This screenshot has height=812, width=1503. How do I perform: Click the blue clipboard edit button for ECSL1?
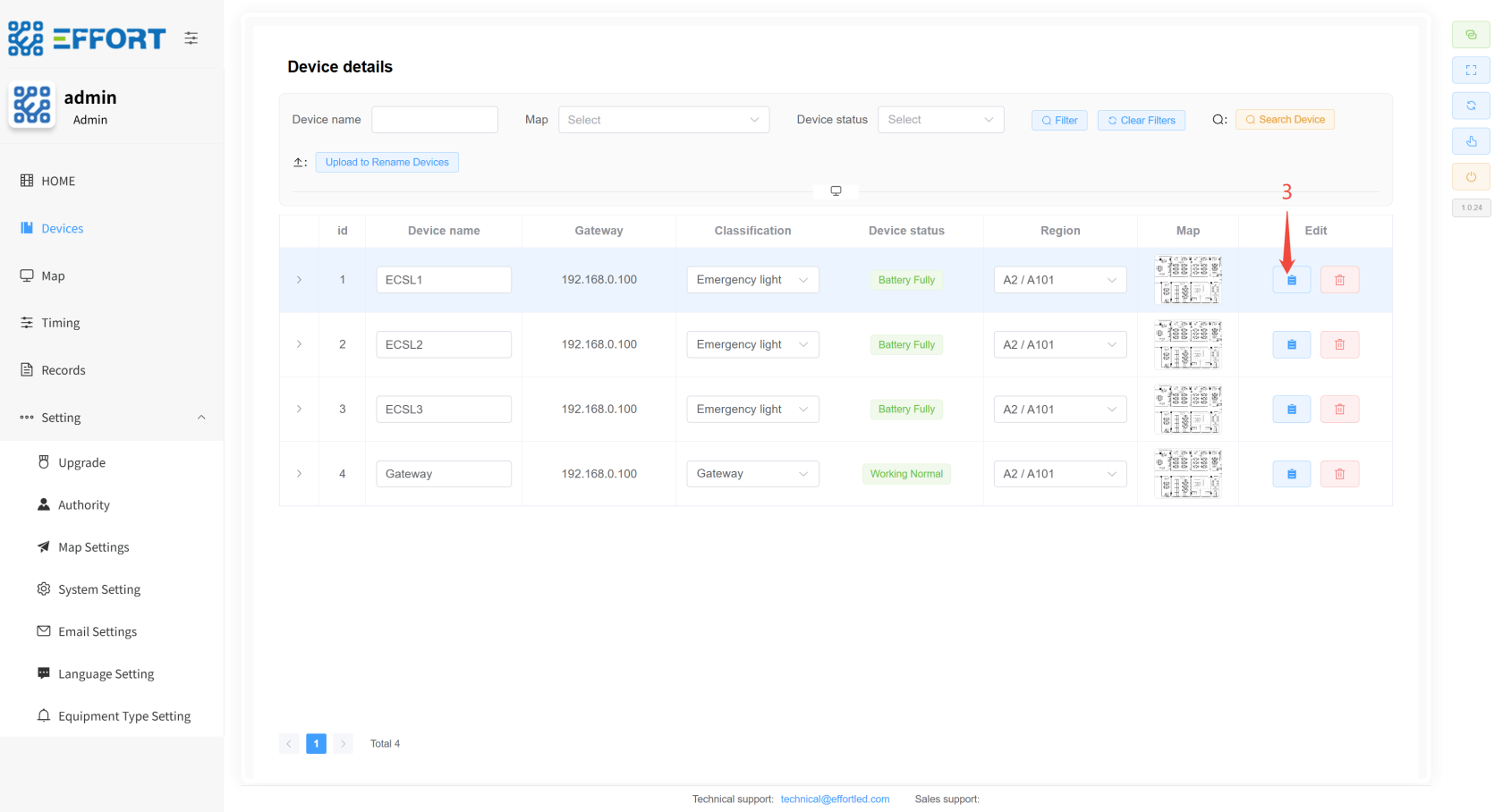point(1291,280)
